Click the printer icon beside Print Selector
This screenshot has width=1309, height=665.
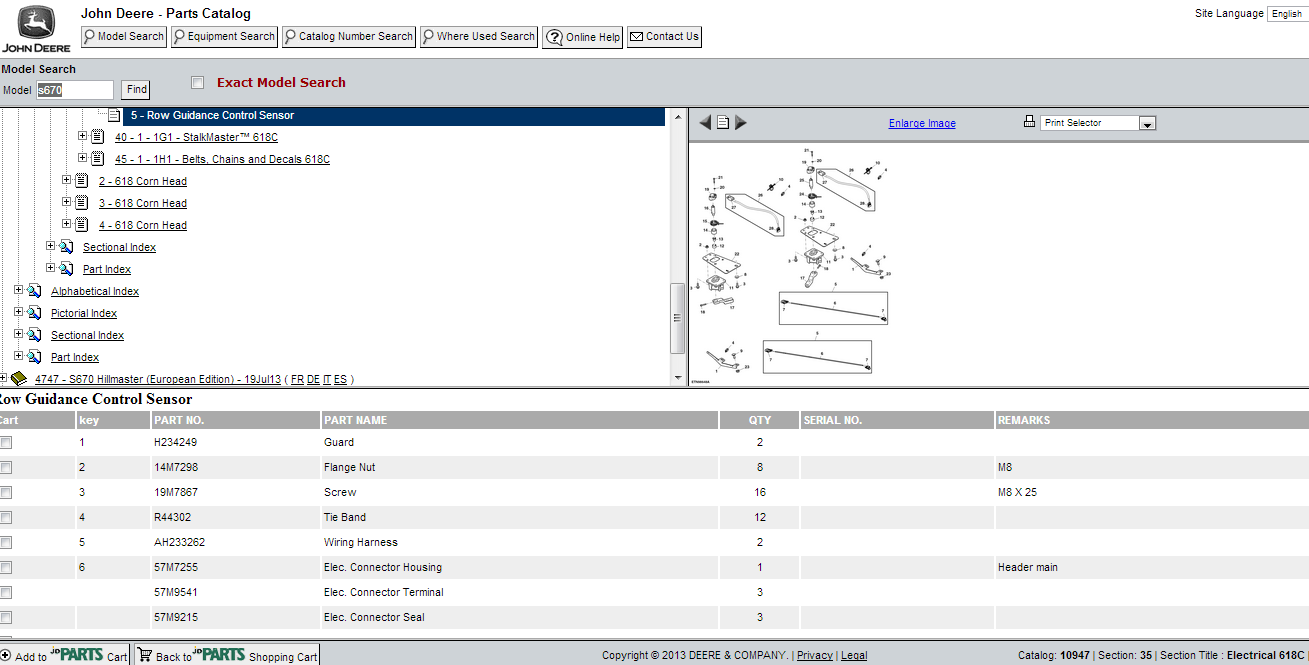click(x=1029, y=122)
